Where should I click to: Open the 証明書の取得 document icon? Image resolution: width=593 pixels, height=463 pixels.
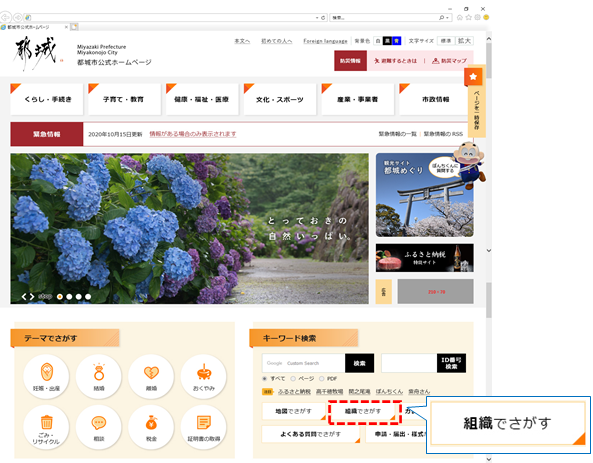[x=204, y=427]
